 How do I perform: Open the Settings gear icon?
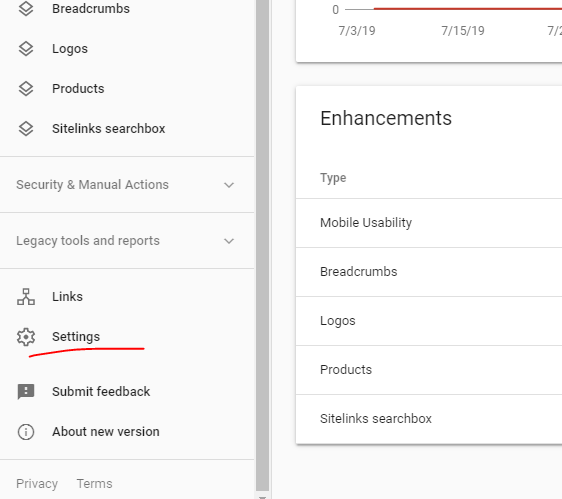[x=26, y=337]
